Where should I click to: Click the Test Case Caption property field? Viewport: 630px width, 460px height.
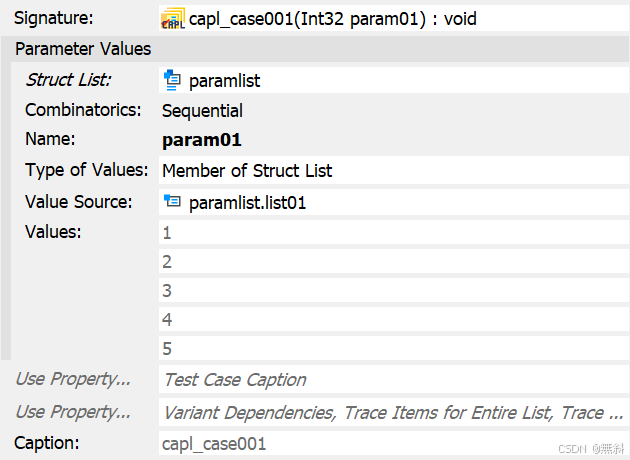pyautogui.click(x=392, y=380)
